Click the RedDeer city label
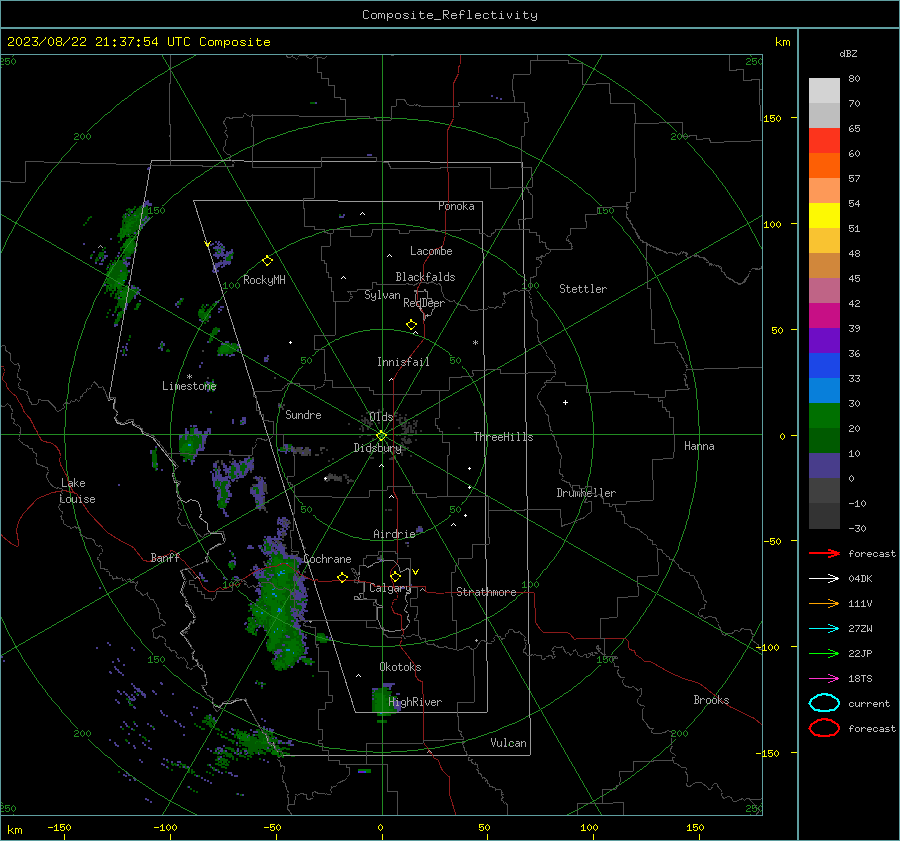Viewport: 900px width, 841px height. pos(424,303)
